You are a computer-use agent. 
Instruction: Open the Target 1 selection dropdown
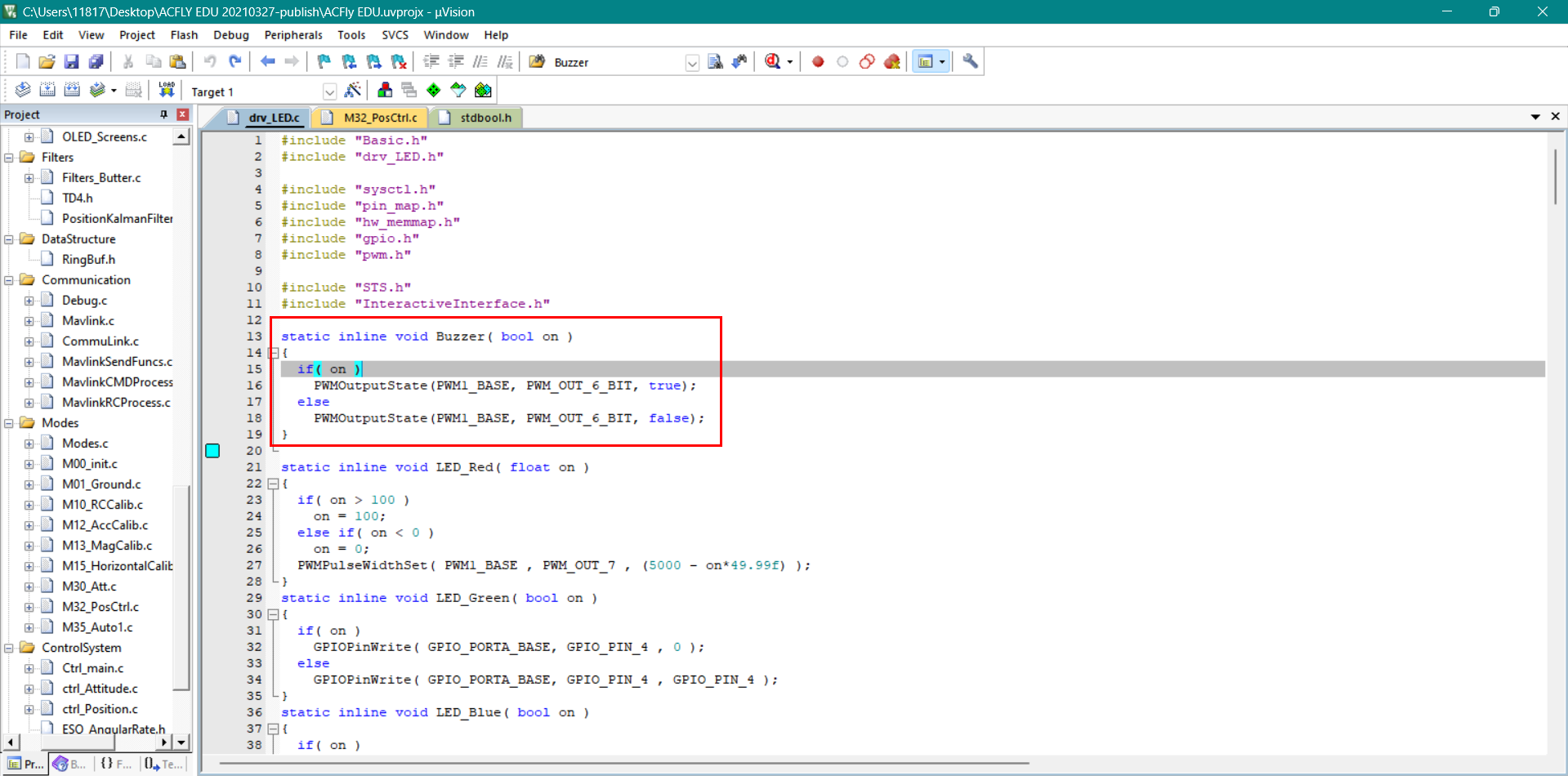[x=329, y=91]
